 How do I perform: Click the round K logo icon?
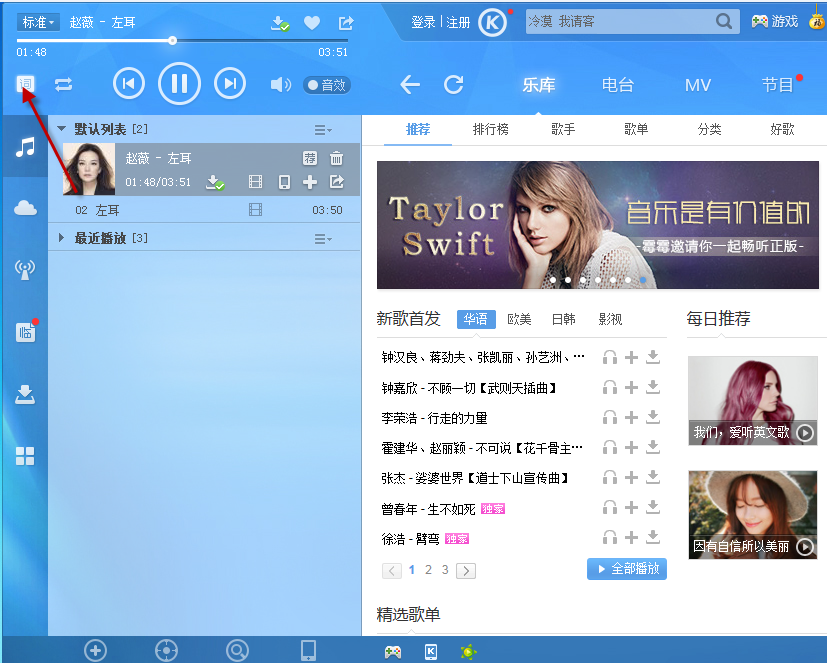(x=493, y=23)
